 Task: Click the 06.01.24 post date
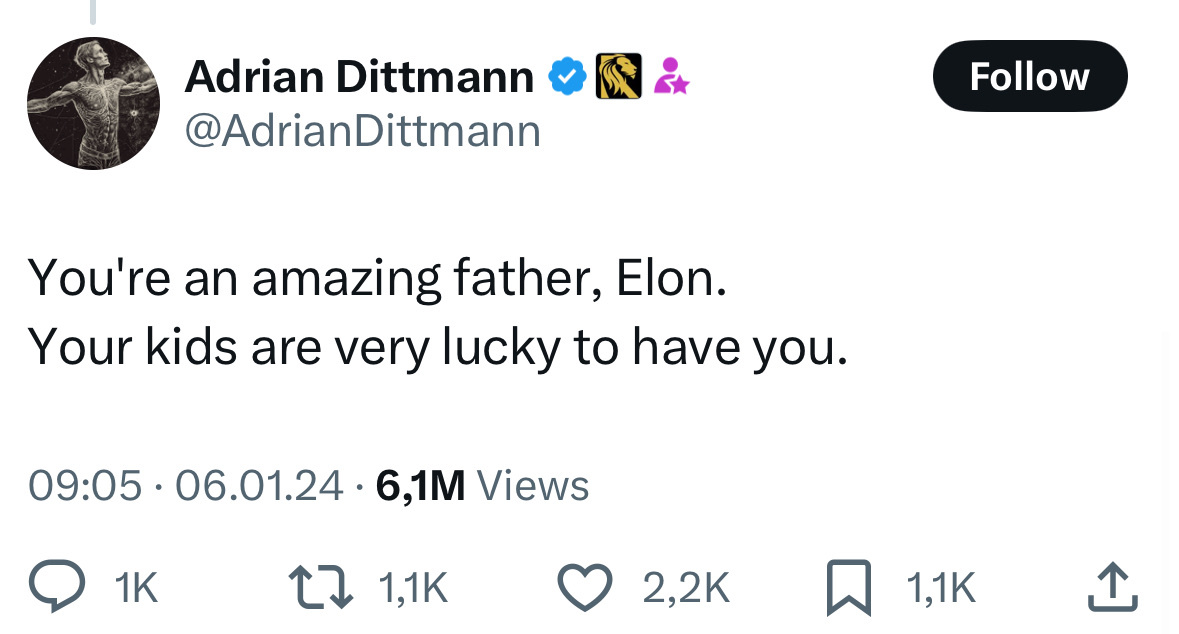pyautogui.click(x=258, y=486)
